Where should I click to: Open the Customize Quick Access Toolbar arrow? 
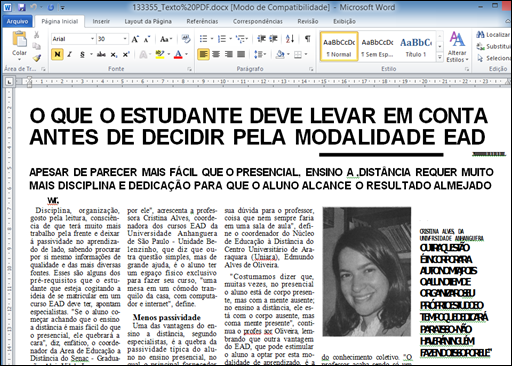pos(63,7)
